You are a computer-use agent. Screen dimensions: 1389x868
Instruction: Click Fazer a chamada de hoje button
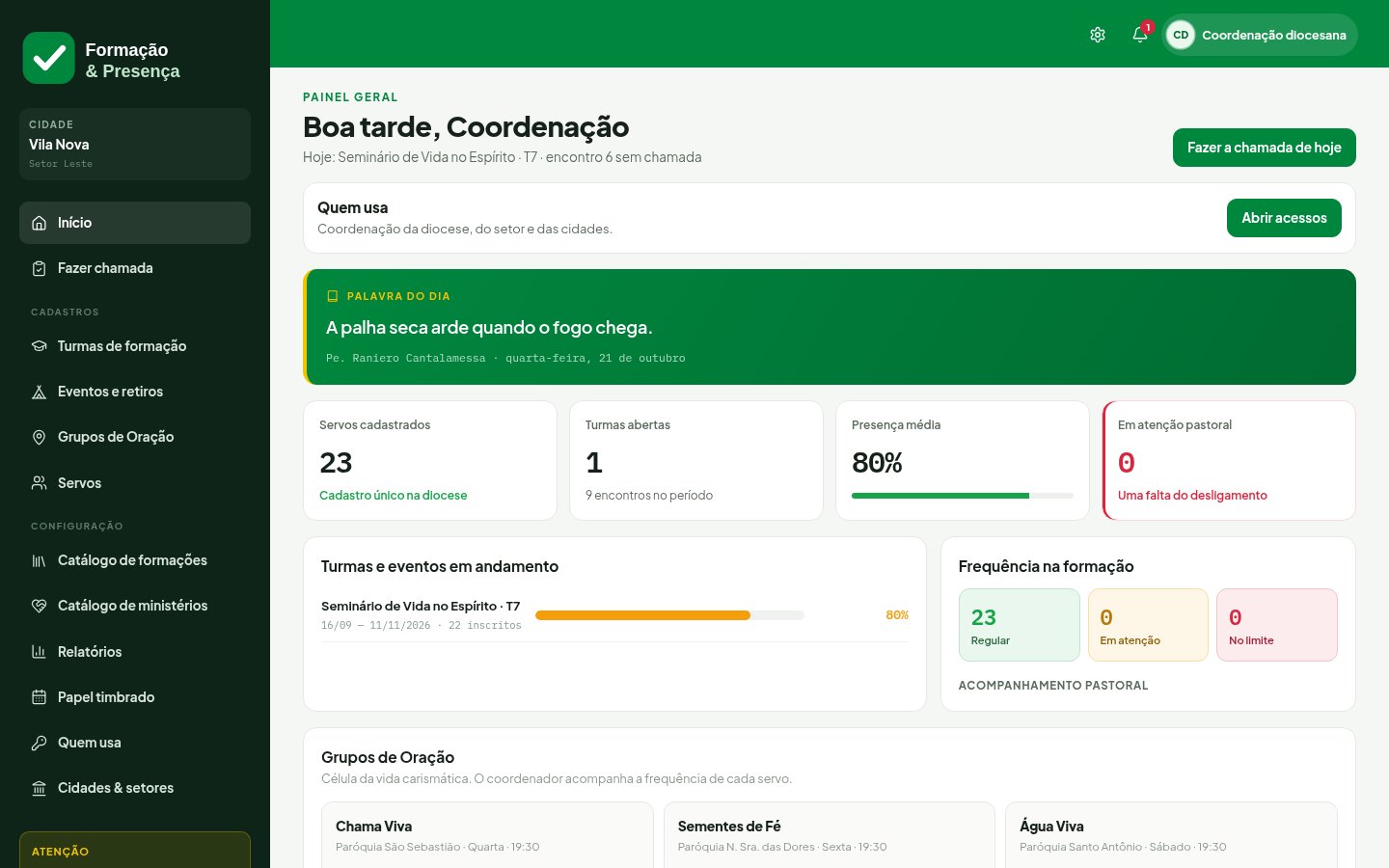pyautogui.click(x=1265, y=148)
